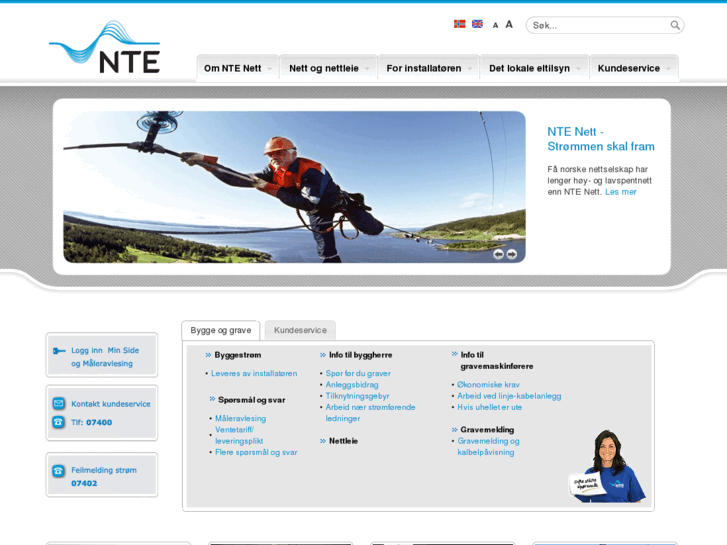Open Gravemelding og kabelpåvisning link
This screenshot has width=727, height=545.
click(x=488, y=447)
